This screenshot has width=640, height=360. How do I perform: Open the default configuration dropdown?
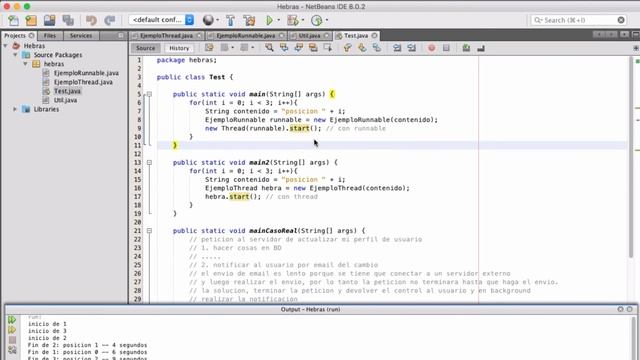coord(161,20)
